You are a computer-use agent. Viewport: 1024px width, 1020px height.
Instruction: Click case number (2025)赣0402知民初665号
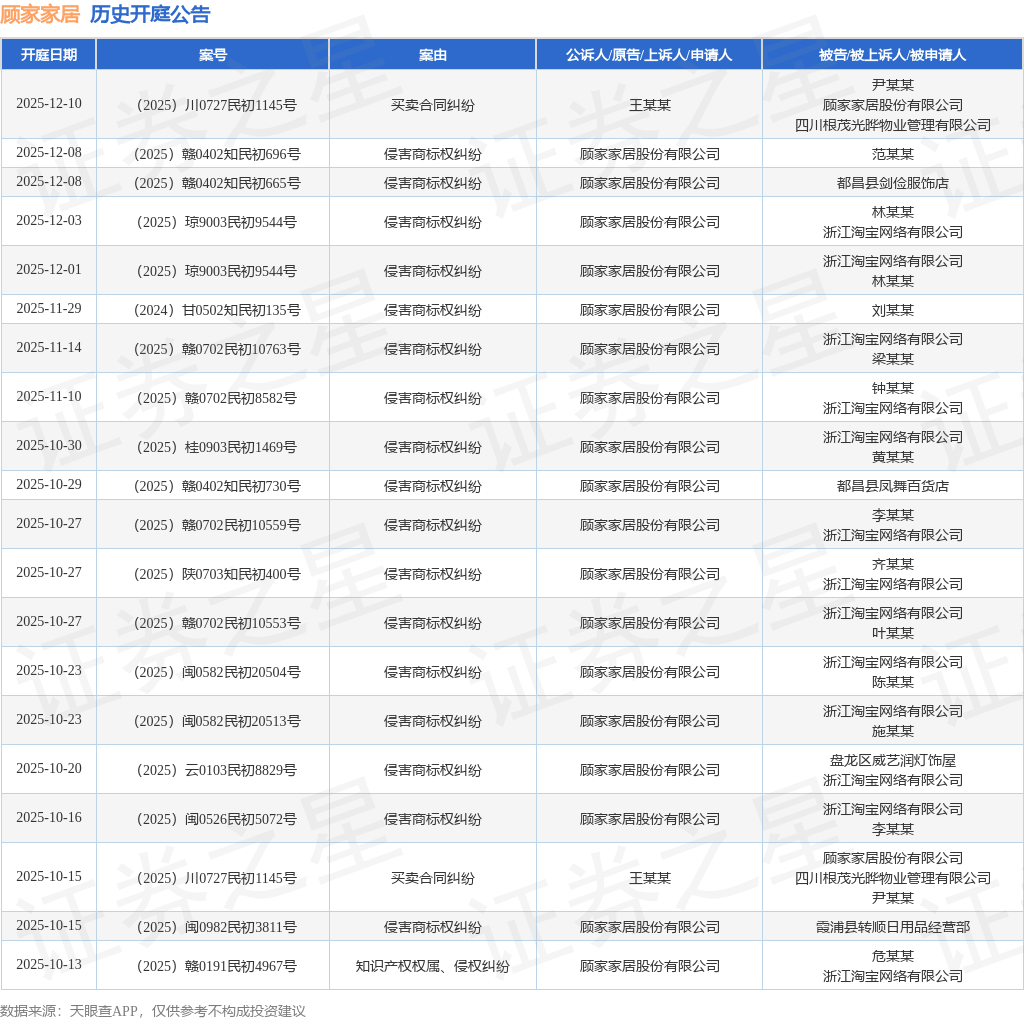click(x=217, y=183)
